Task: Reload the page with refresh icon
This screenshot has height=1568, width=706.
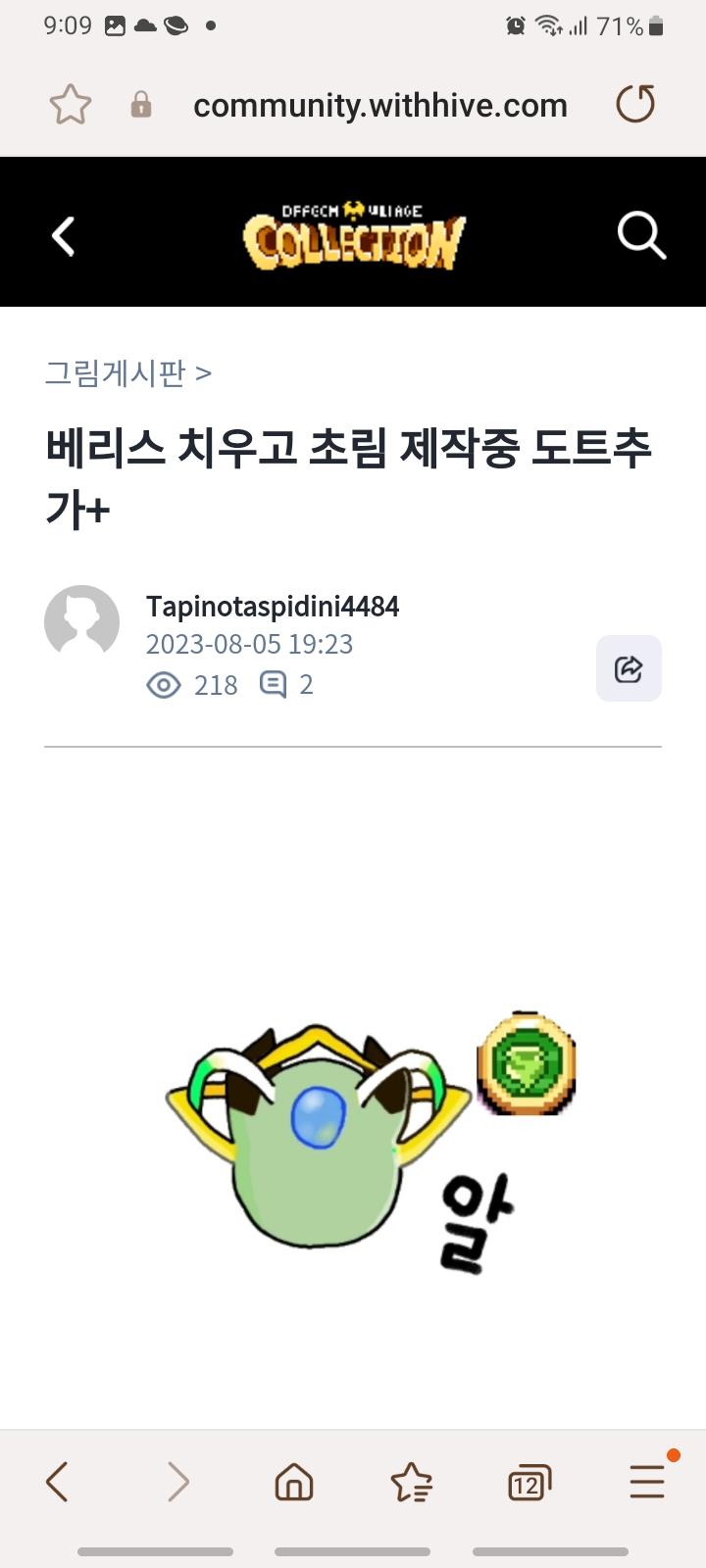Action: pyautogui.click(x=635, y=104)
